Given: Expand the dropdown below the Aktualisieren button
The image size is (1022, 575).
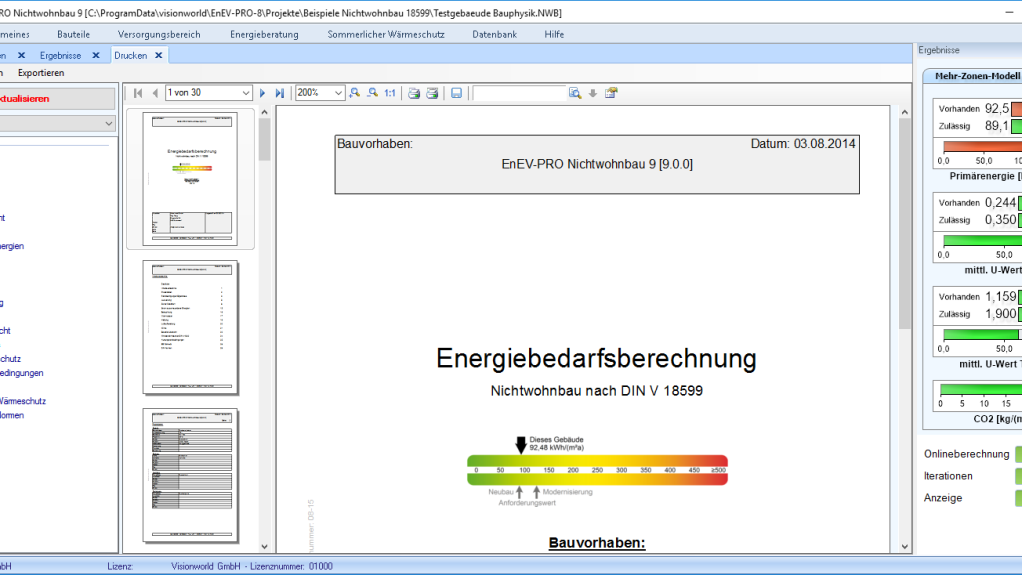Looking at the screenshot, I should click(x=108, y=123).
